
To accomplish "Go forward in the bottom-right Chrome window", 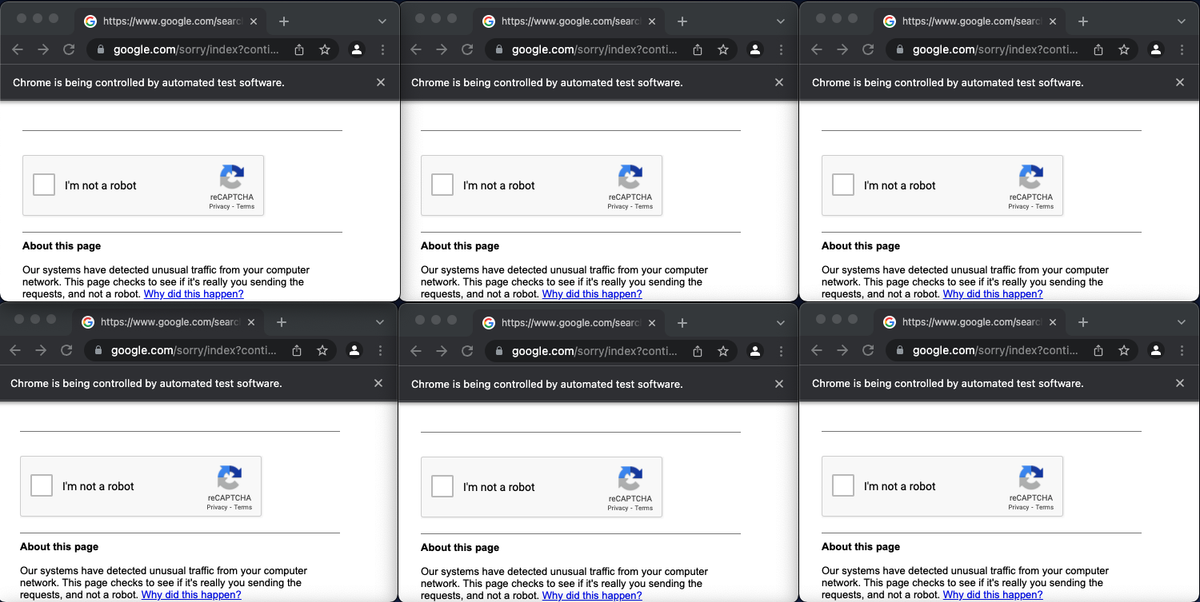I will pos(842,350).
